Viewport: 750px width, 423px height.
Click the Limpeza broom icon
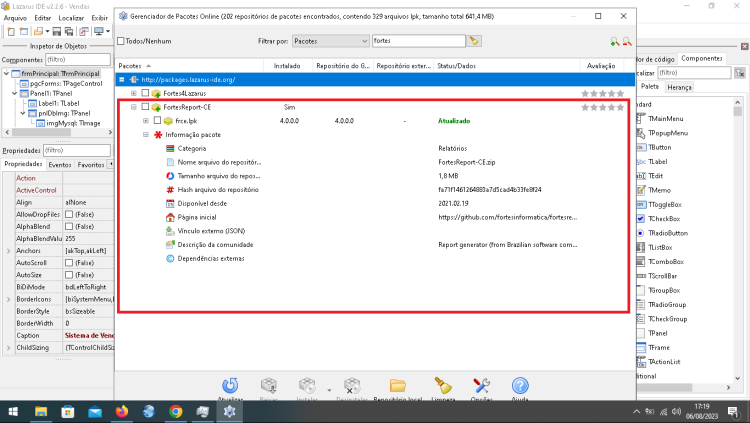click(443, 385)
